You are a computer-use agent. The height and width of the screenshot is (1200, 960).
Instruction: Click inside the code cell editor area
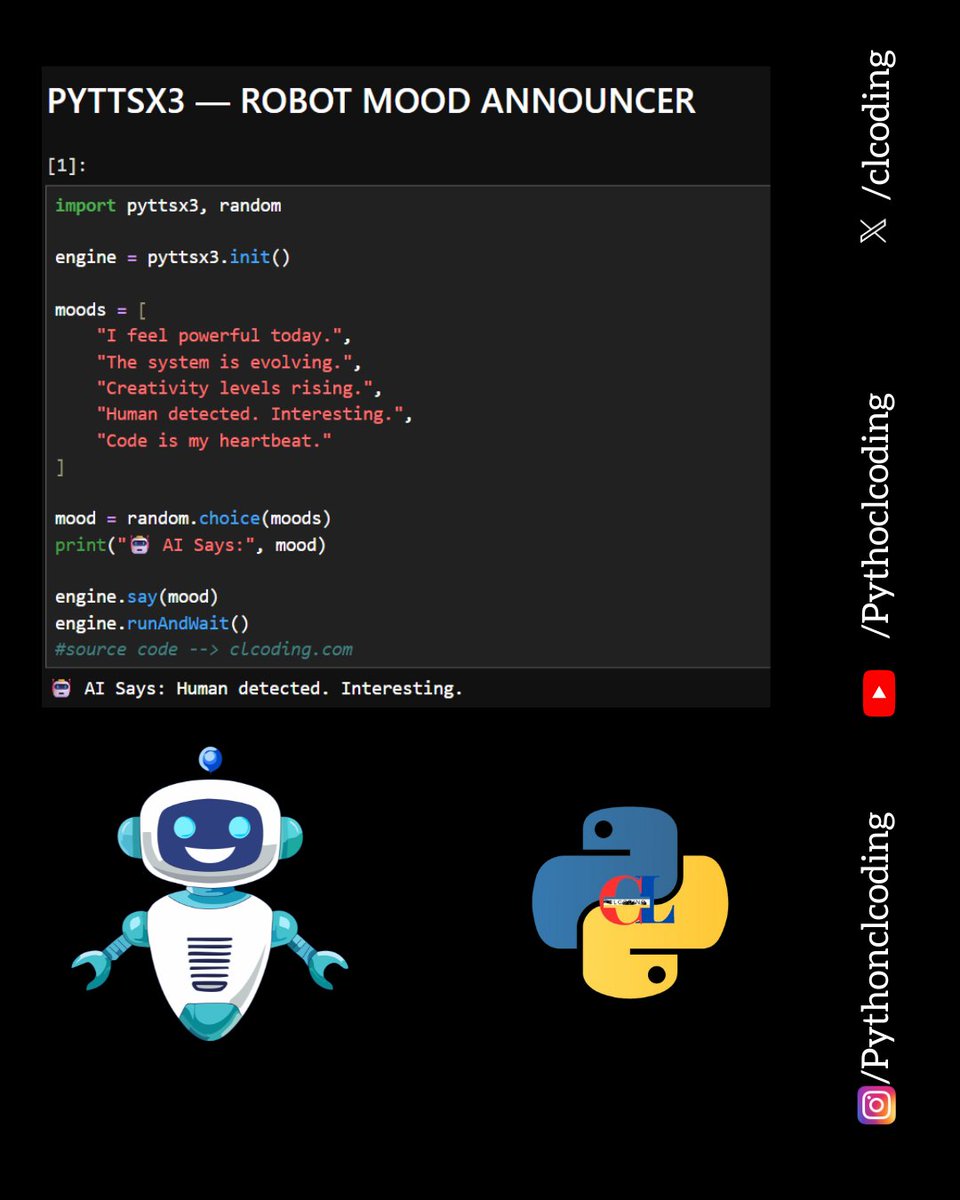[406, 427]
